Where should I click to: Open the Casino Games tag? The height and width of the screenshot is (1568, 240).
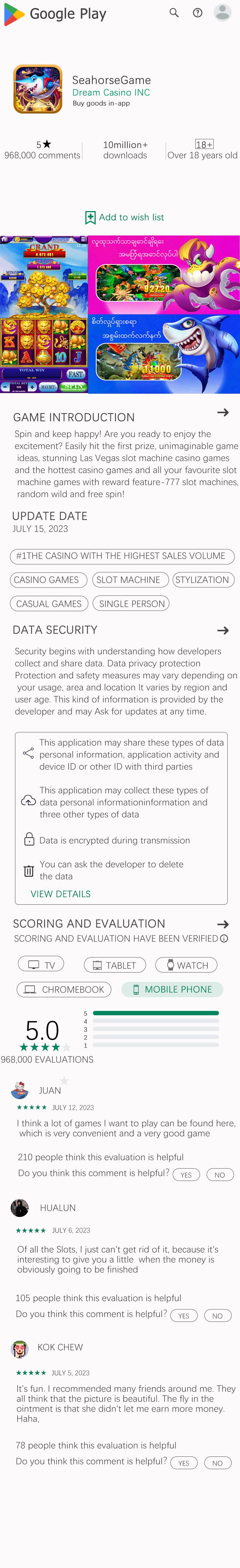49,579
